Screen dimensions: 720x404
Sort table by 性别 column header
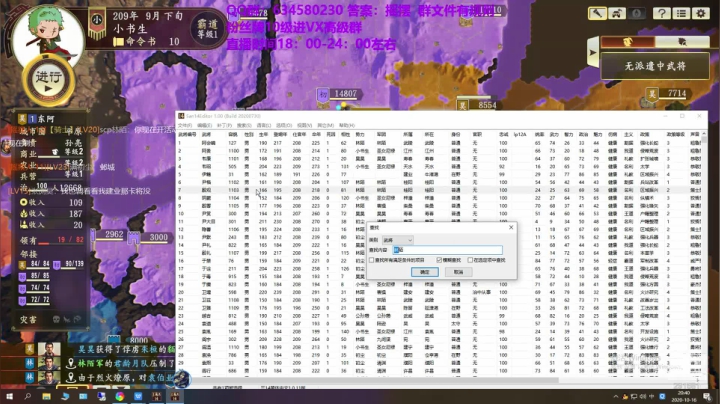249,135
